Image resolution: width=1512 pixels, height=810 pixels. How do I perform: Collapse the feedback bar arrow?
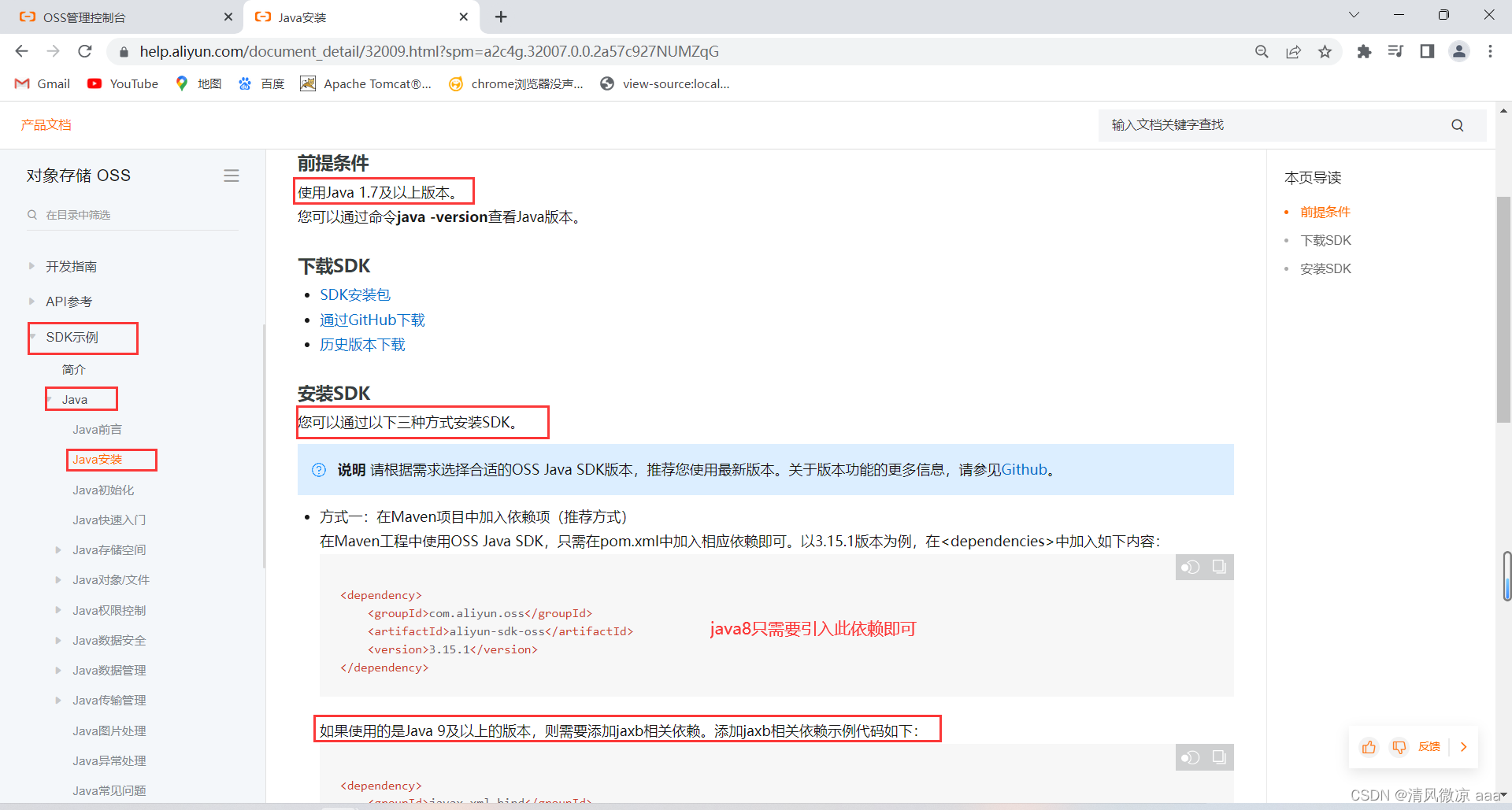point(1464,747)
